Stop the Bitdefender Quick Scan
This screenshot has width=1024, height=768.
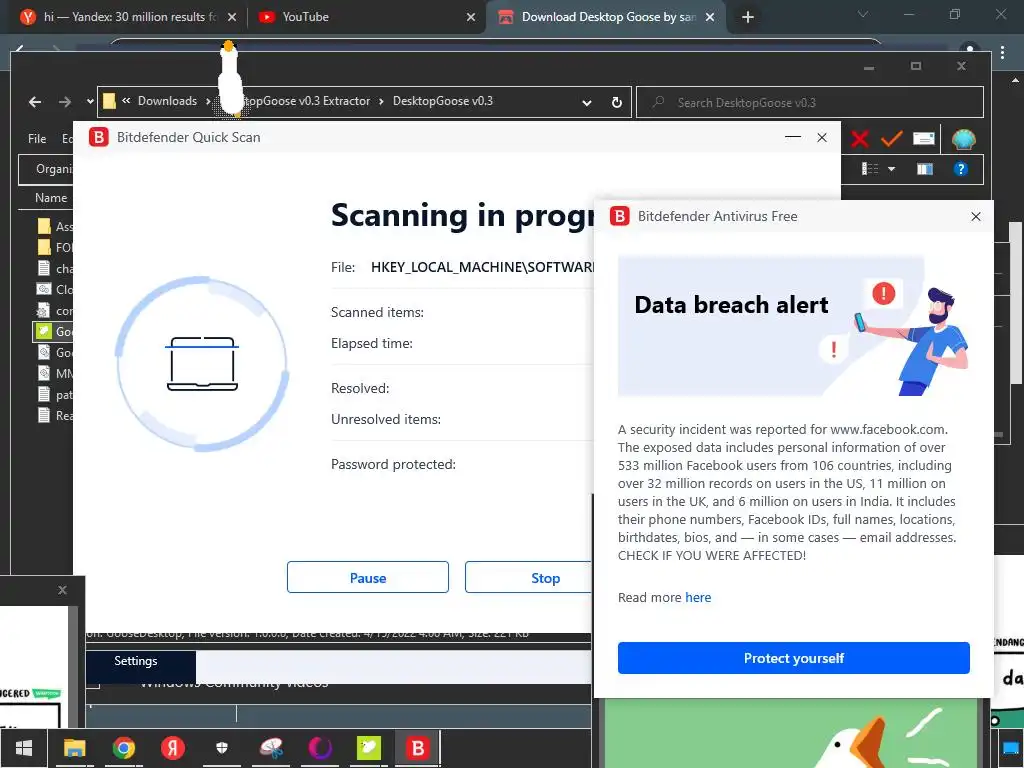pyautogui.click(x=528, y=577)
